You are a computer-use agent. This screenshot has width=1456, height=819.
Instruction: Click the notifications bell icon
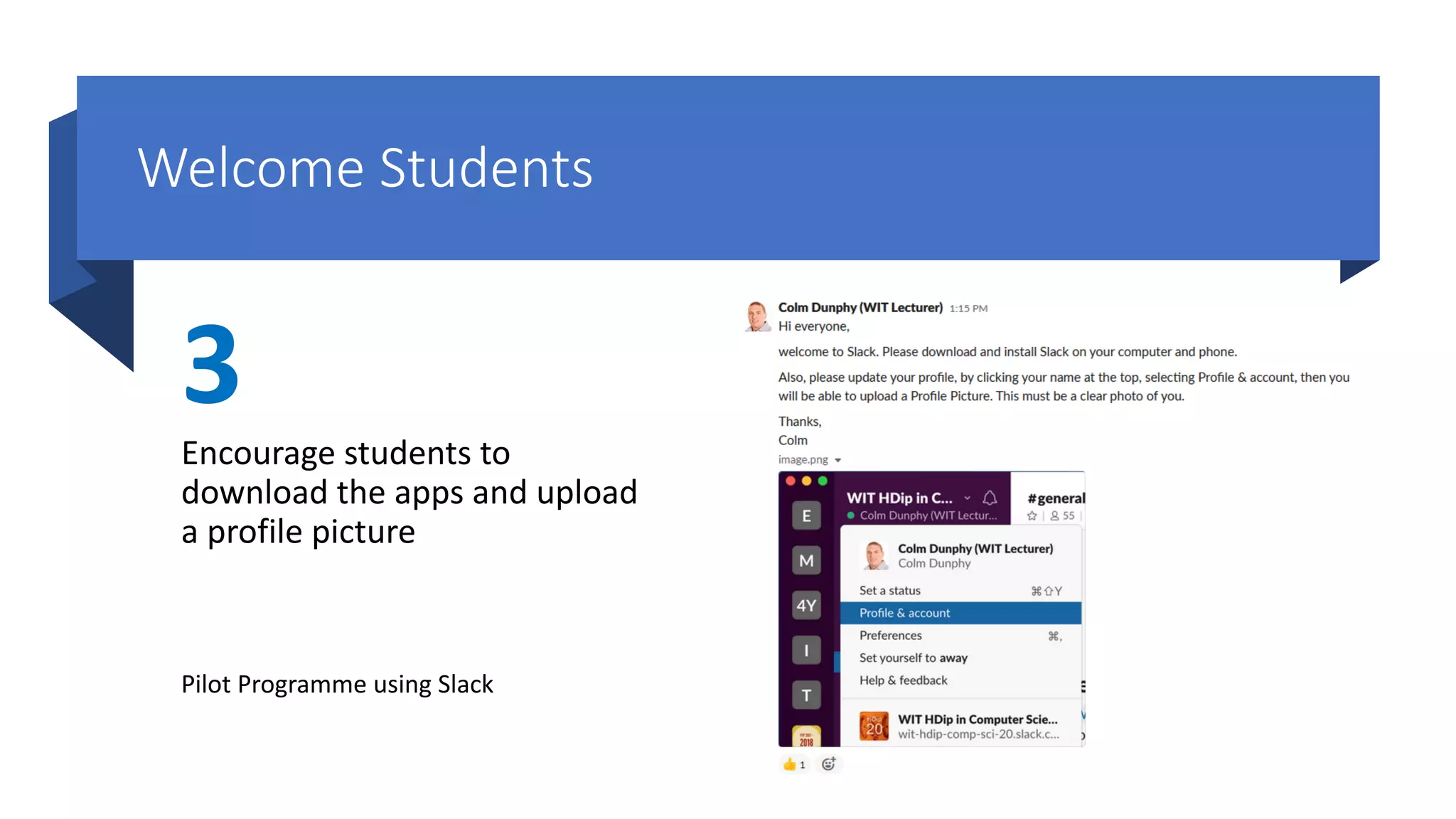[x=990, y=498]
